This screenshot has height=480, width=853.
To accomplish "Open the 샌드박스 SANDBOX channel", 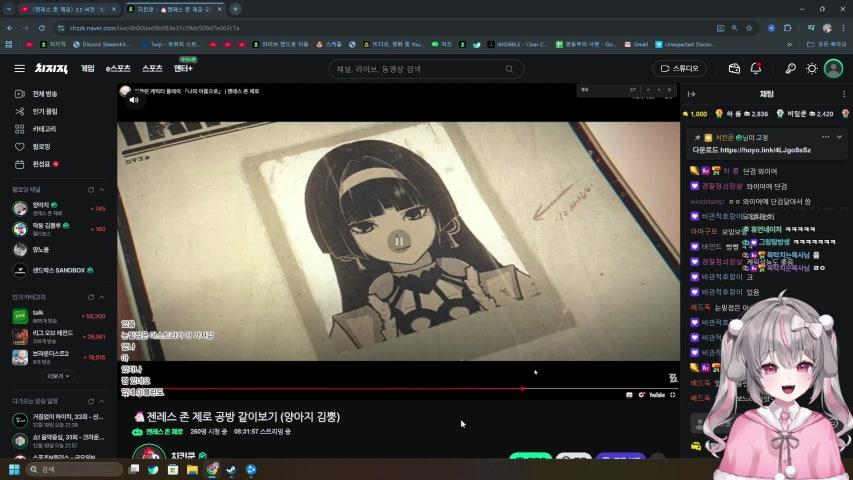I will (59, 270).
